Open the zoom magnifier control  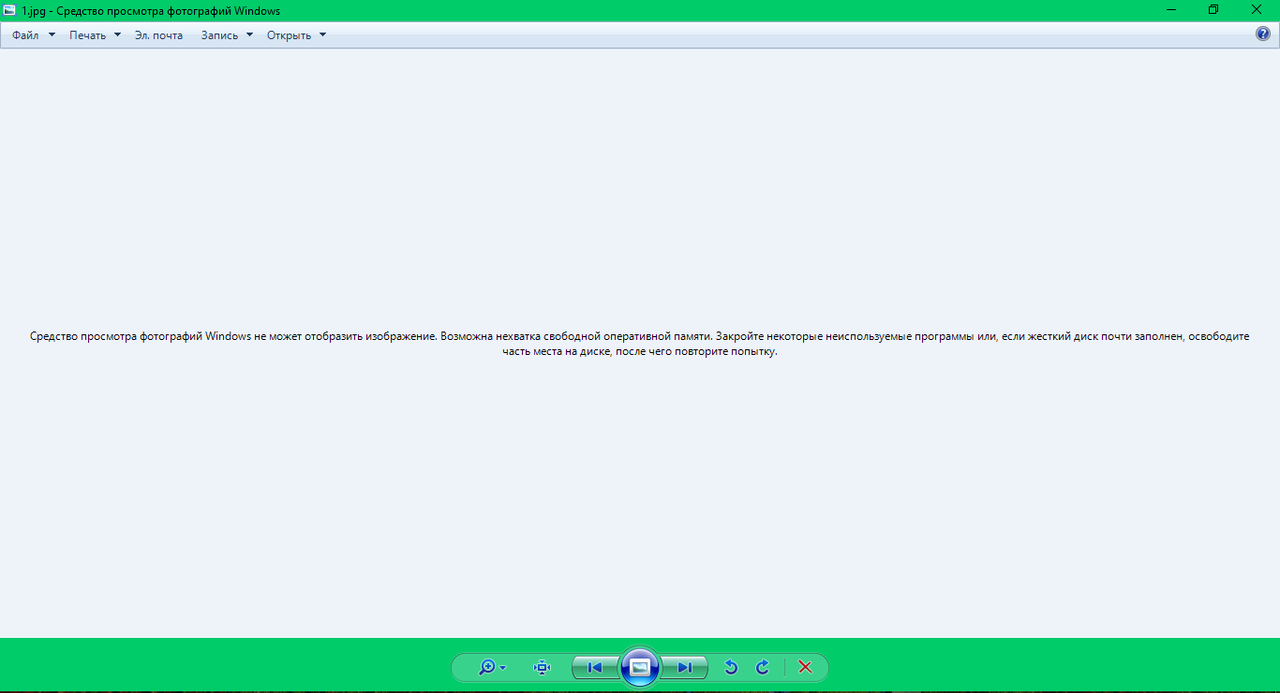click(x=487, y=667)
